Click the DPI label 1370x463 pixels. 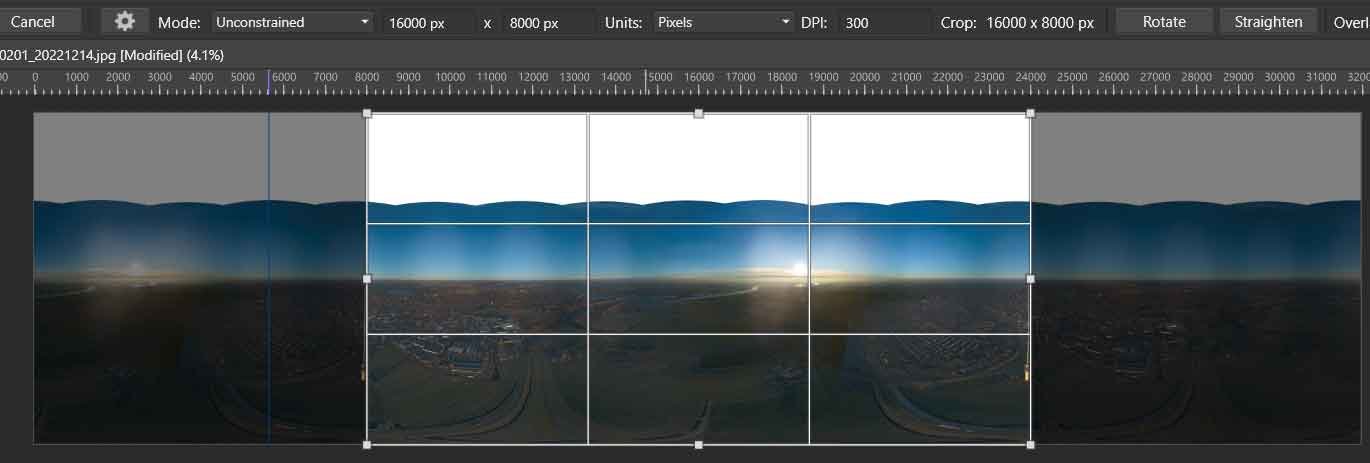(x=816, y=22)
